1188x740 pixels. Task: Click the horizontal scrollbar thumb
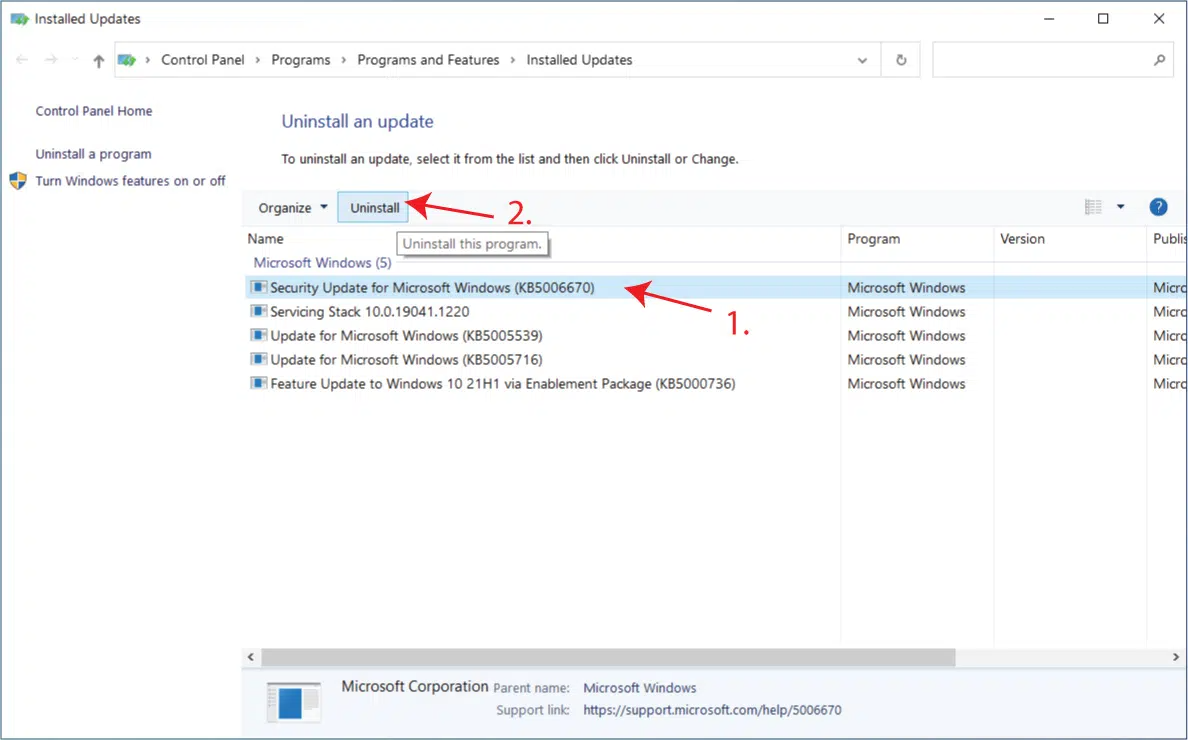click(x=608, y=657)
